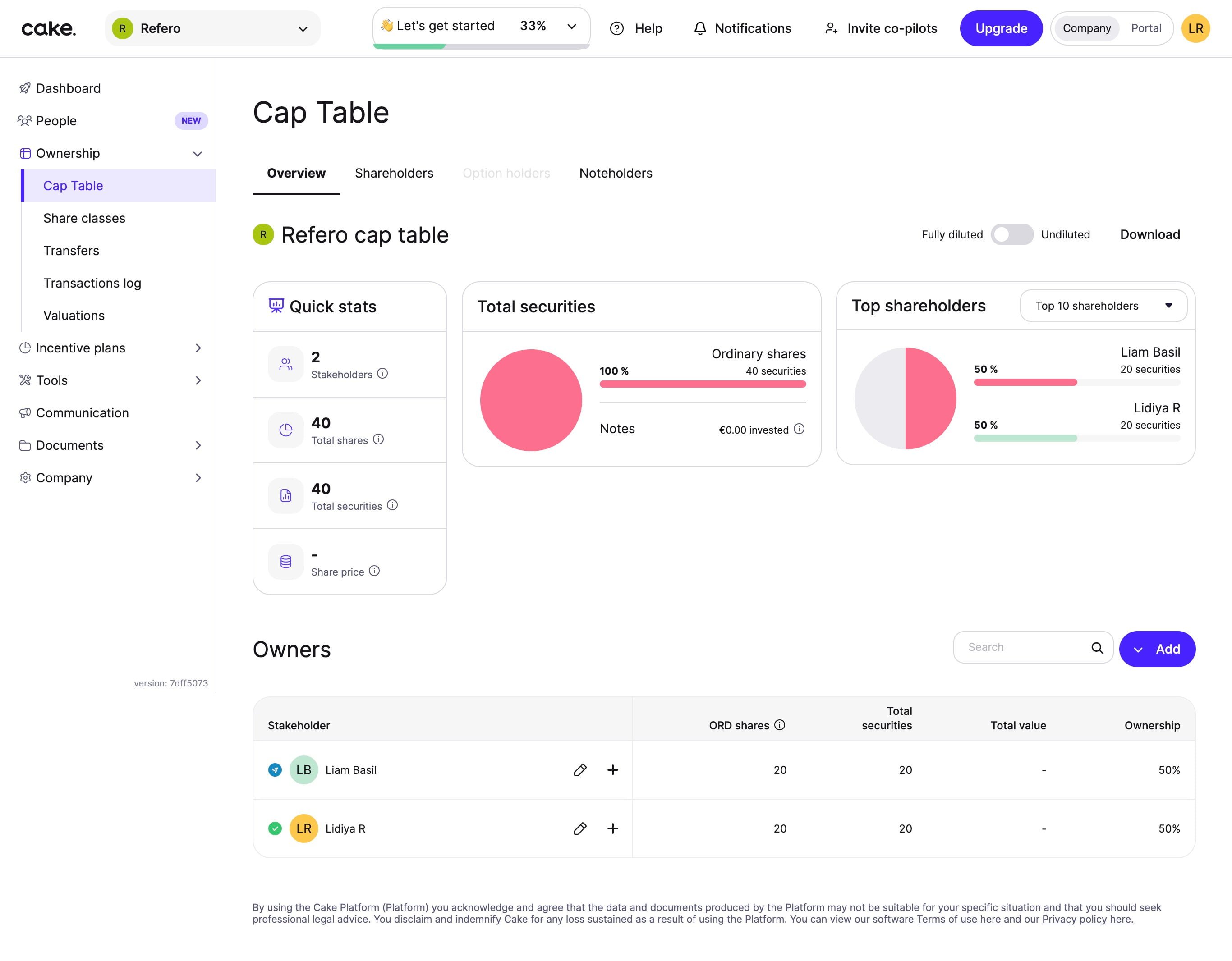Select Company view toggle
The width and height of the screenshot is (1232, 961).
coord(1086,28)
